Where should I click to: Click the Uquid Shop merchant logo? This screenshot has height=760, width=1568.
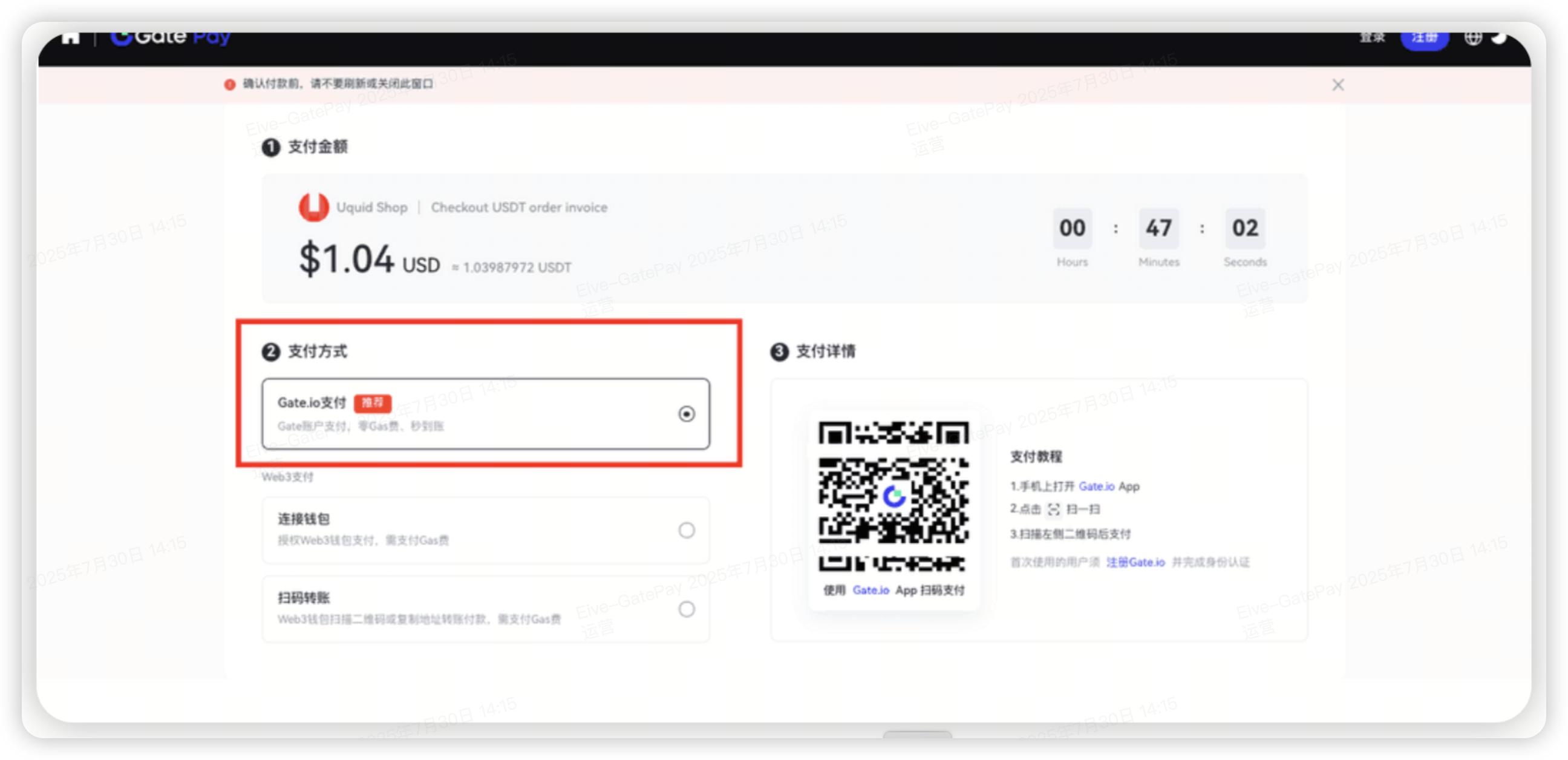tap(313, 207)
